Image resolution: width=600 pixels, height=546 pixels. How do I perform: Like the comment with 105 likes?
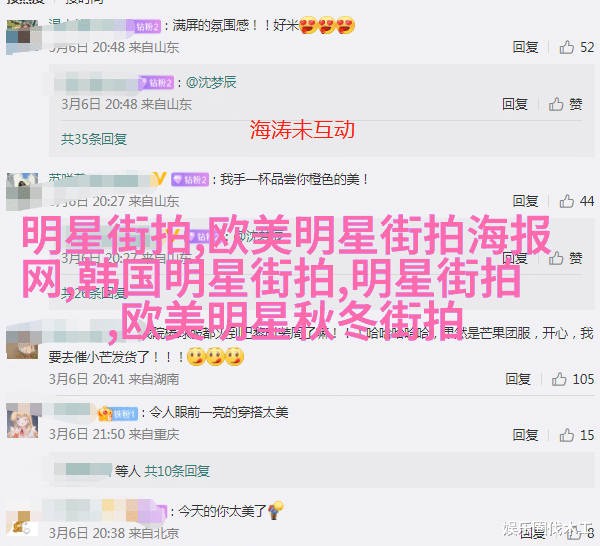559,379
